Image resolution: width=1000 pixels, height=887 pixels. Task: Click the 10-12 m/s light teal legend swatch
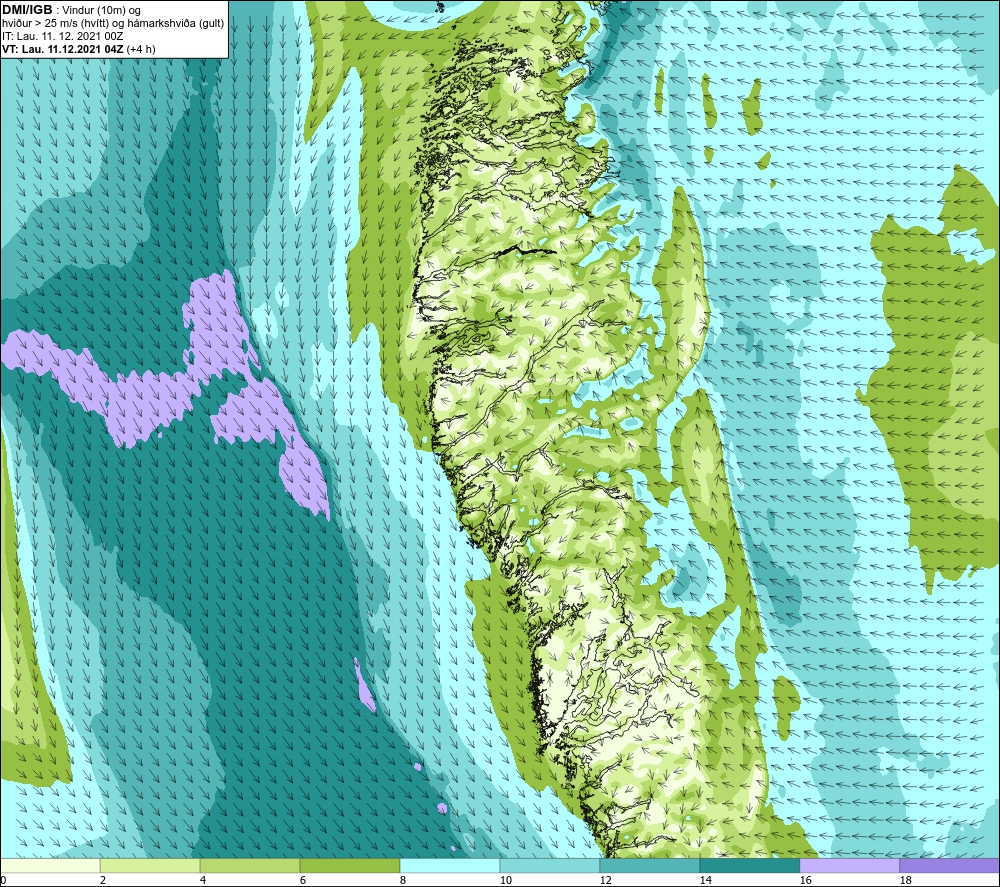pyautogui.click(x=550, y=866)
